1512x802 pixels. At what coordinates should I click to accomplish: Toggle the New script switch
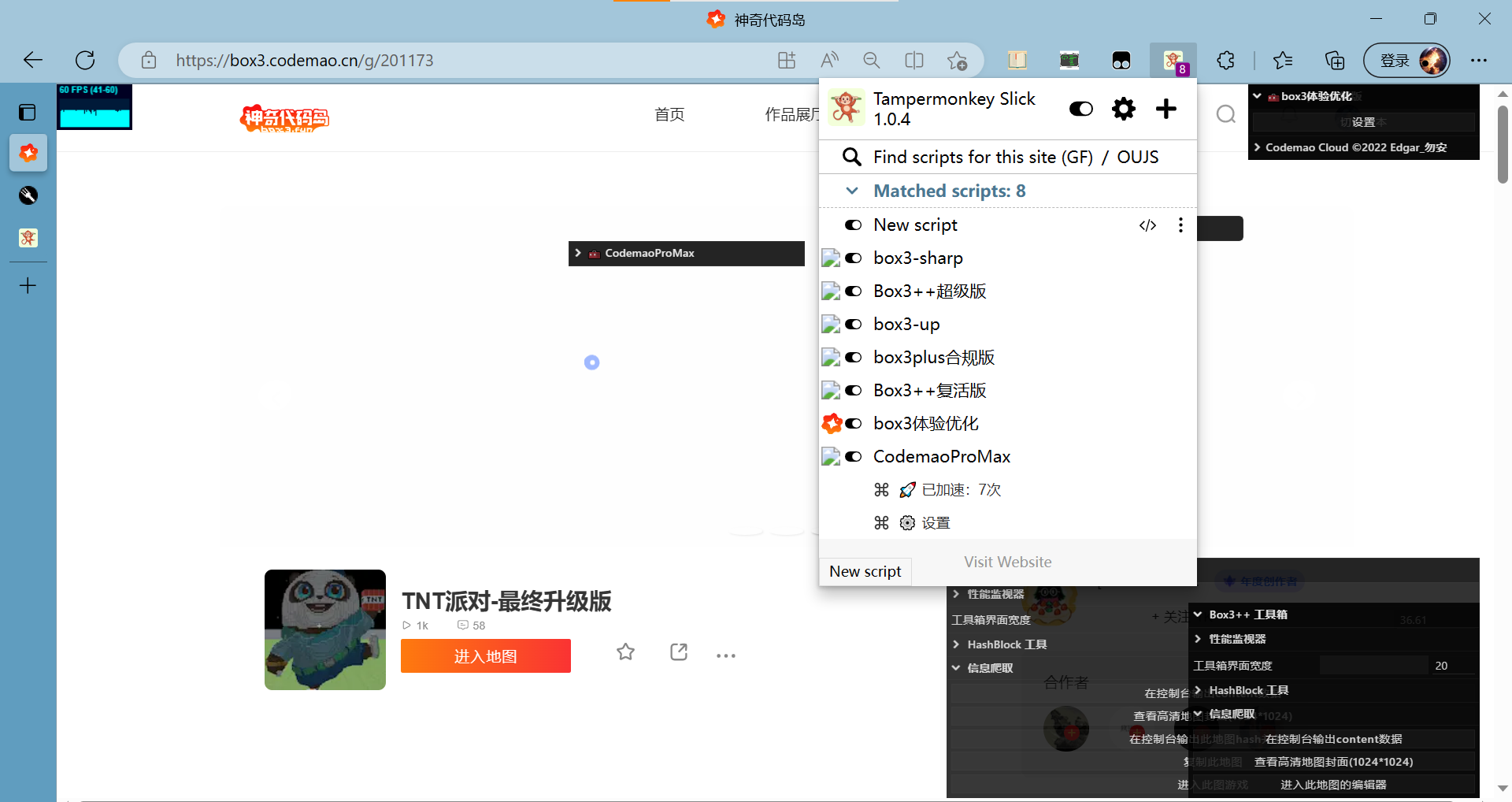click(854, 225)
